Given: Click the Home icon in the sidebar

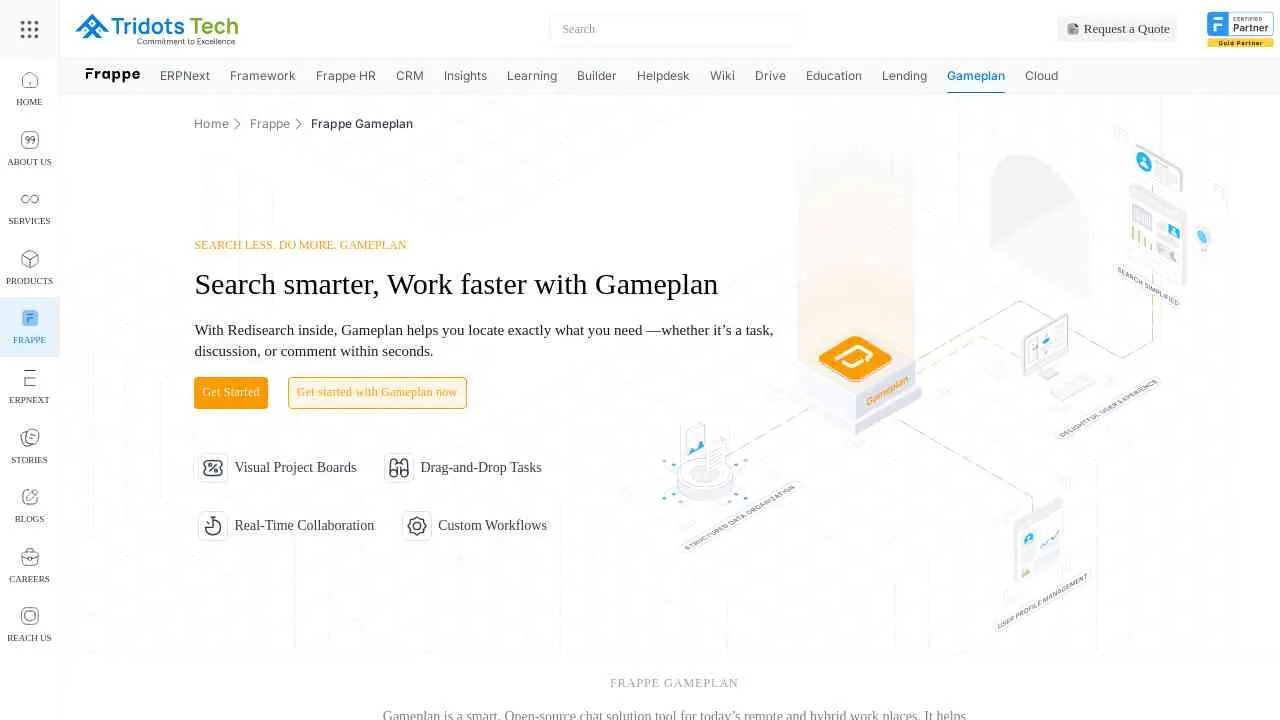Looking at the screenshot, I should [x=29, y=80].
